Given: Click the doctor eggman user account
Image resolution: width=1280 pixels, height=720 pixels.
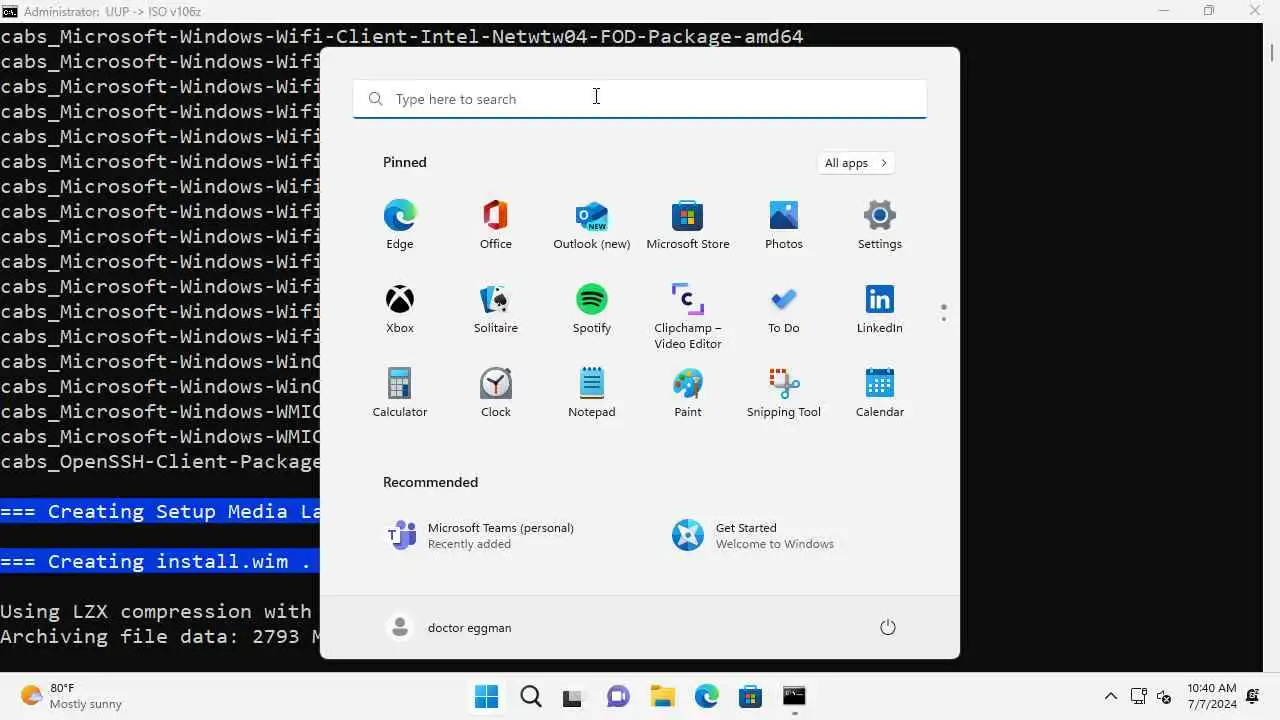Looking at the screenshot, I should click(x=449, y=627).
